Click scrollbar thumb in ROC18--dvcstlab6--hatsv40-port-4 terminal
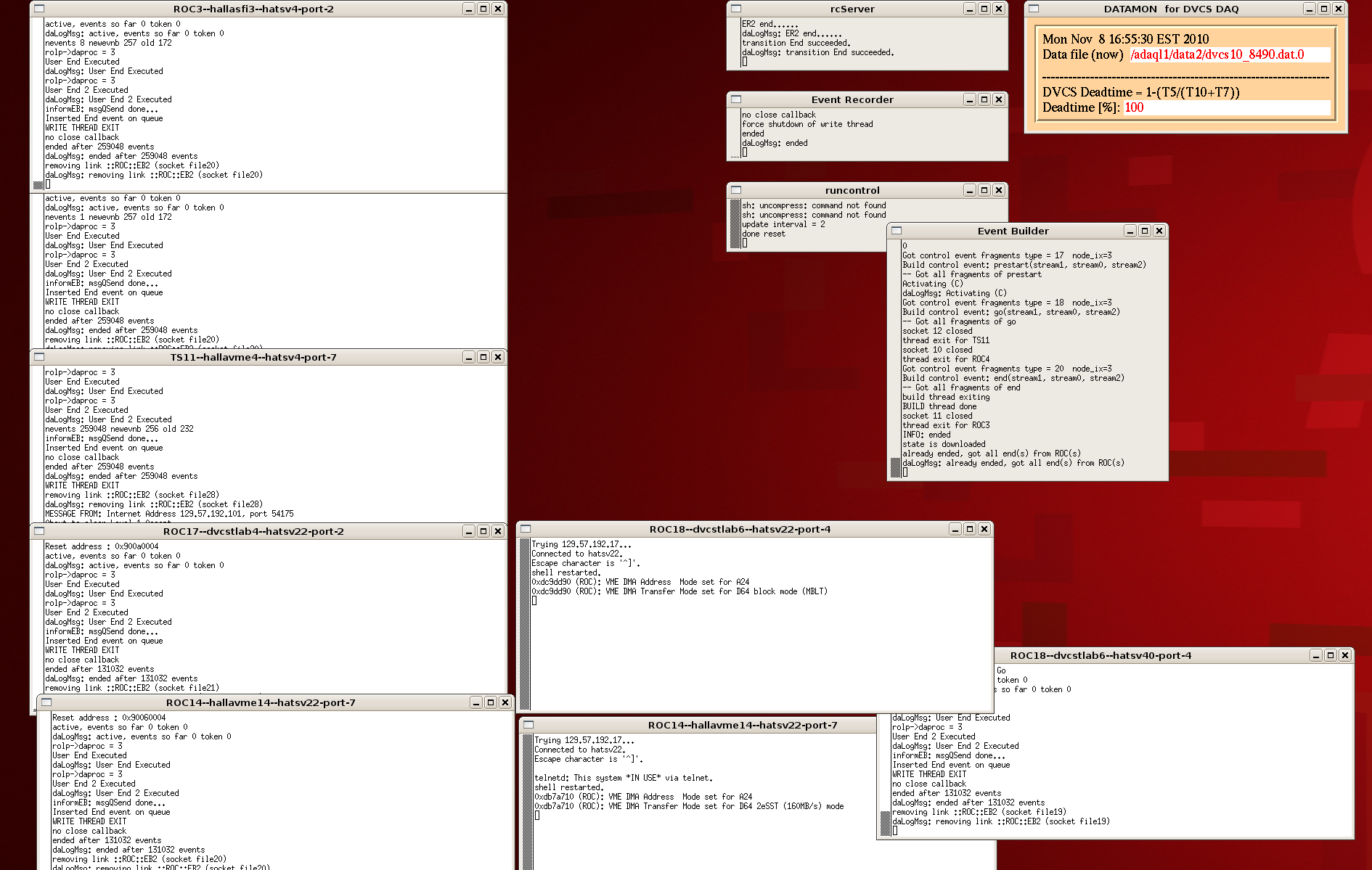Viewport: 1372px width, 870px height. (x=885, y=823)
